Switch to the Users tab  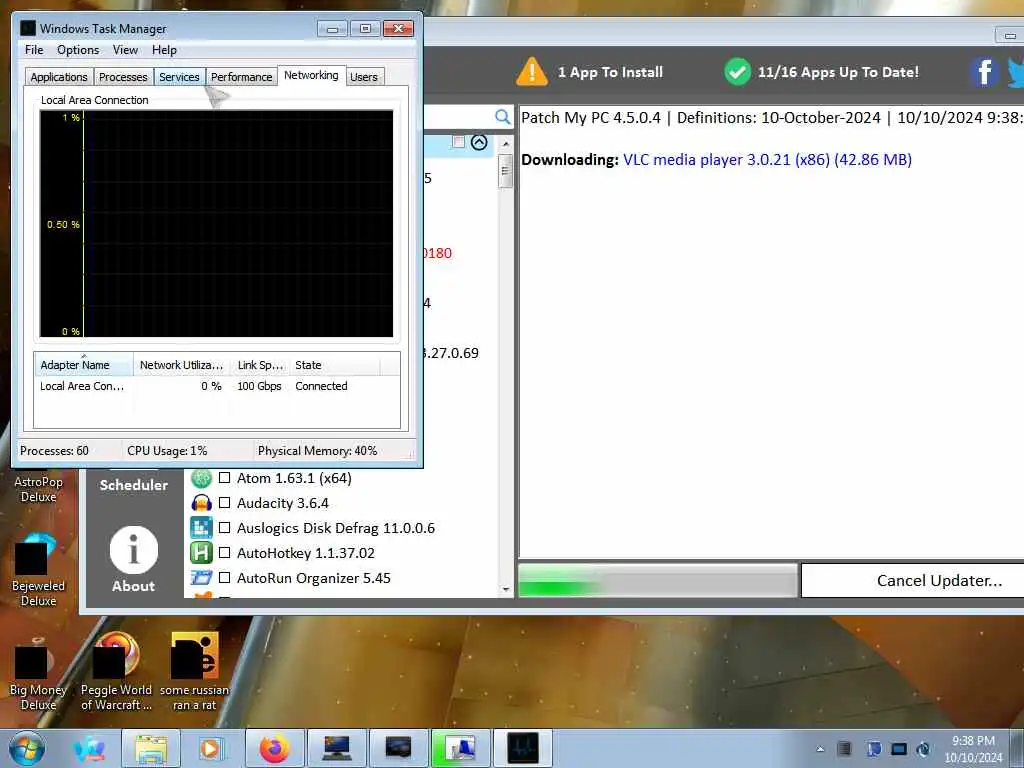coord(364,77)
